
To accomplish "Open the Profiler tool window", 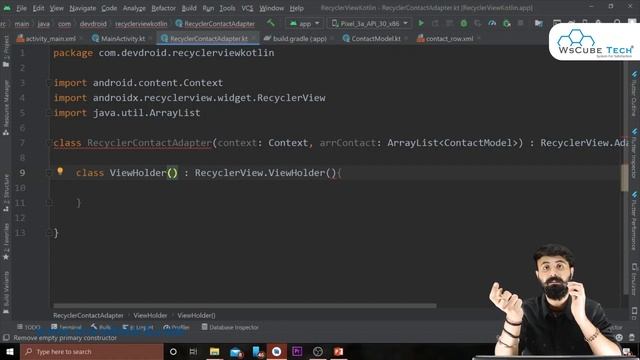I will tap(176, 327).
